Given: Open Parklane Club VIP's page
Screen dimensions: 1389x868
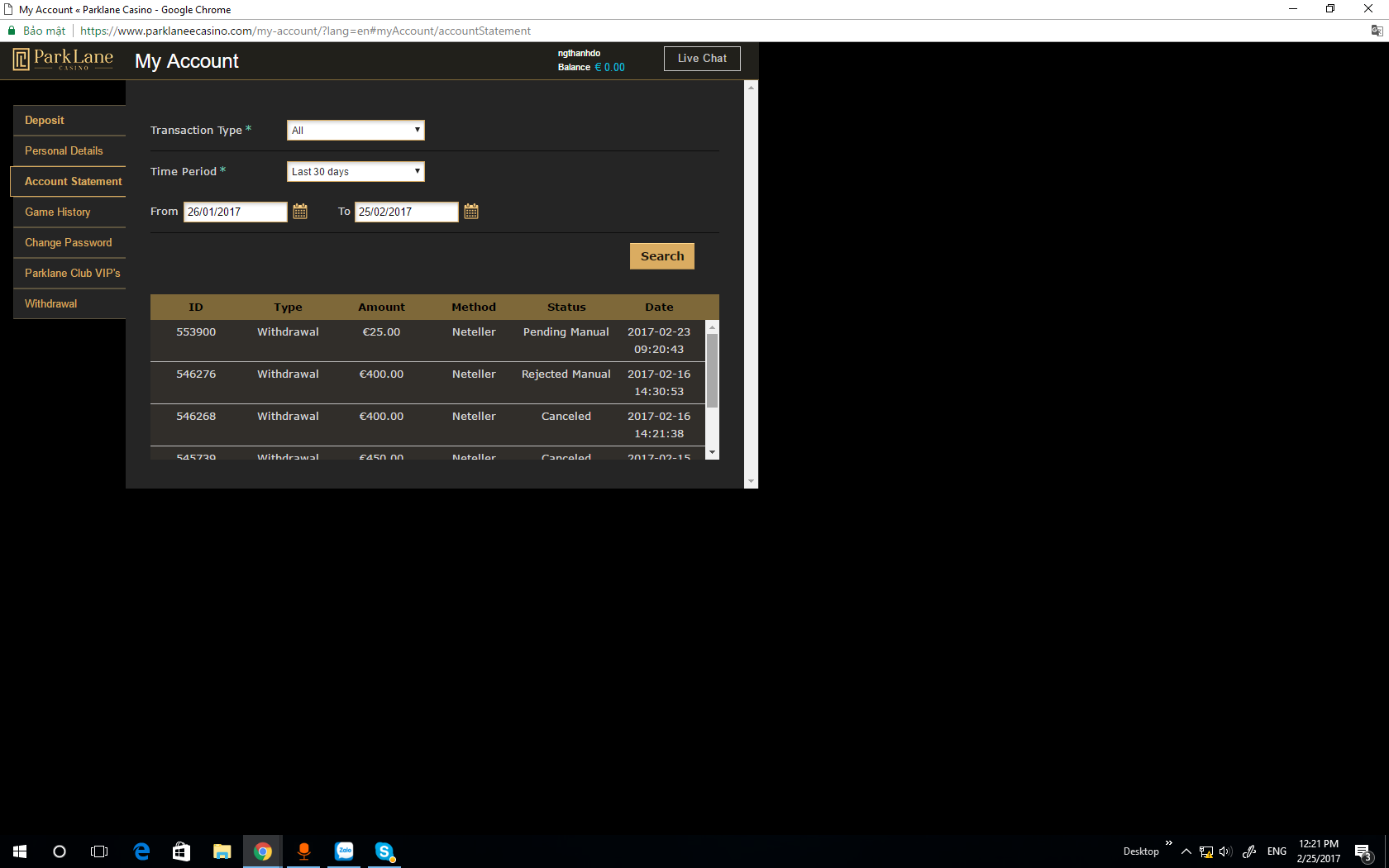Looking at the screenshot, I should (x=69, y=274).
